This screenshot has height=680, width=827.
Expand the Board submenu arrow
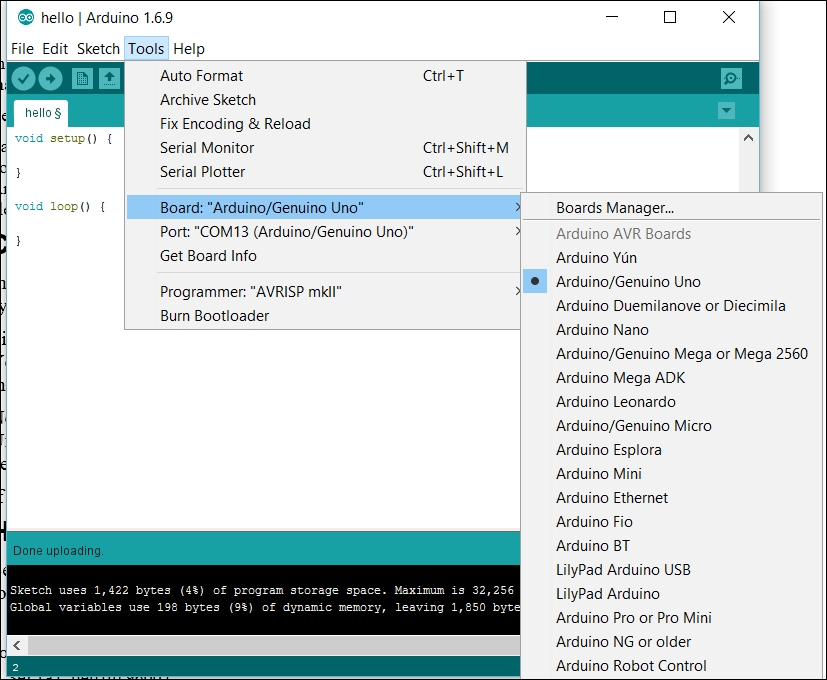517,207
